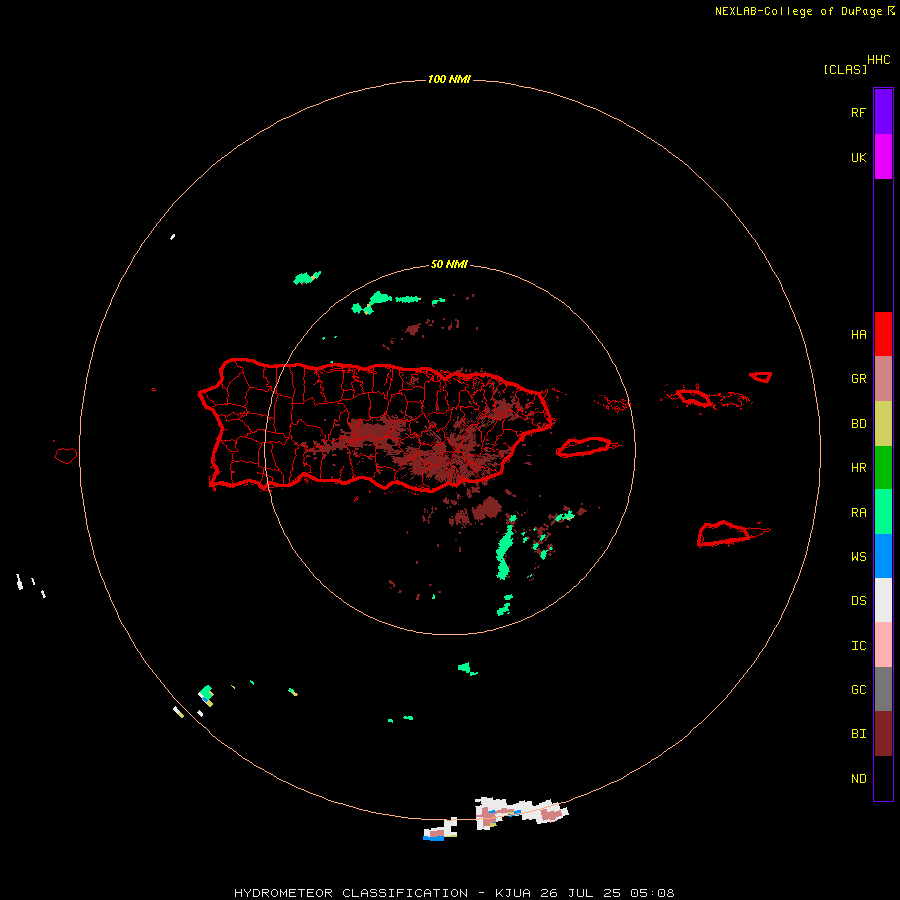Screen dimensions: 900x900
Task: Click the HA legend label
Action: (x=858, y=335)
